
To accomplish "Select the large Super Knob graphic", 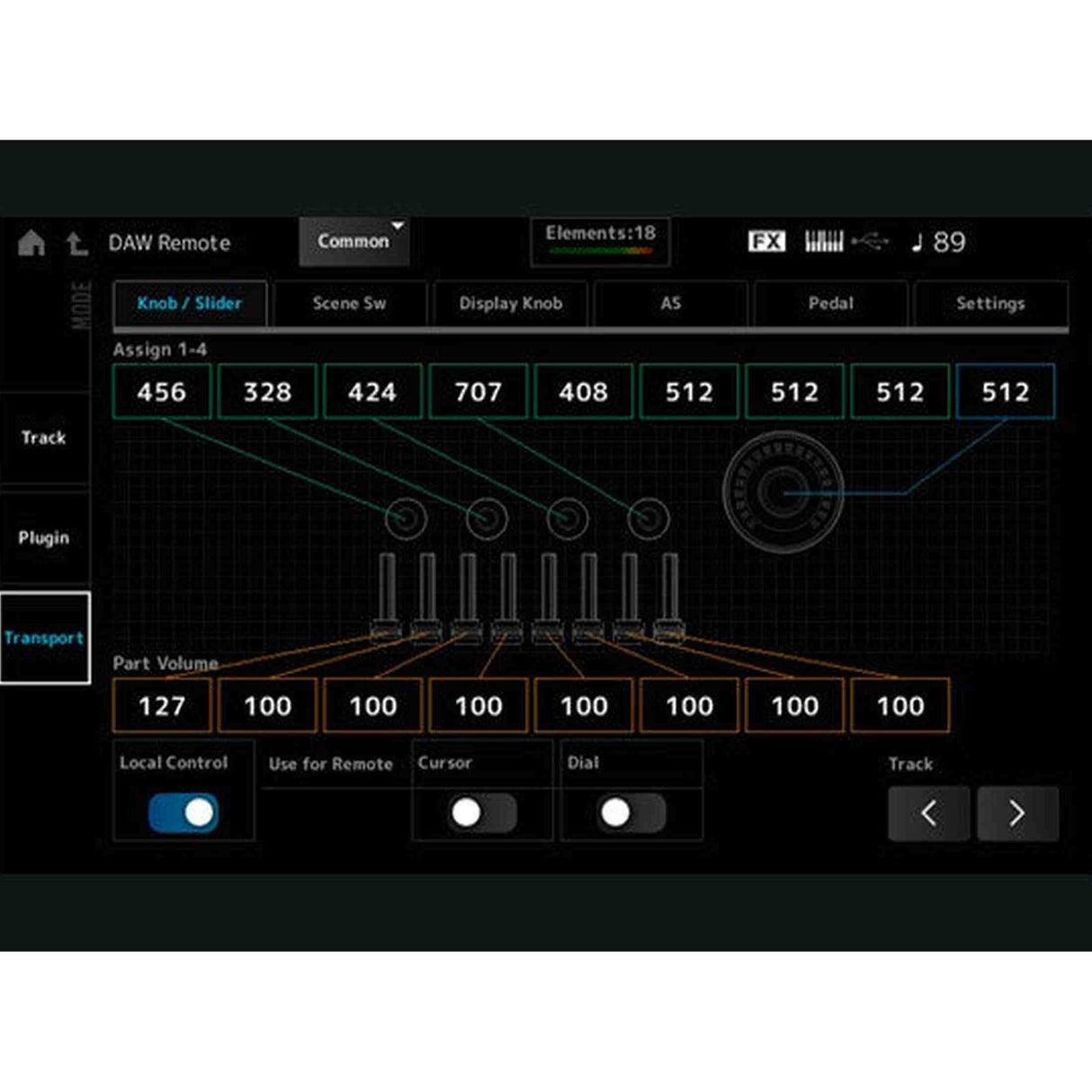I will pyautogui.click(x=783, y=492).
